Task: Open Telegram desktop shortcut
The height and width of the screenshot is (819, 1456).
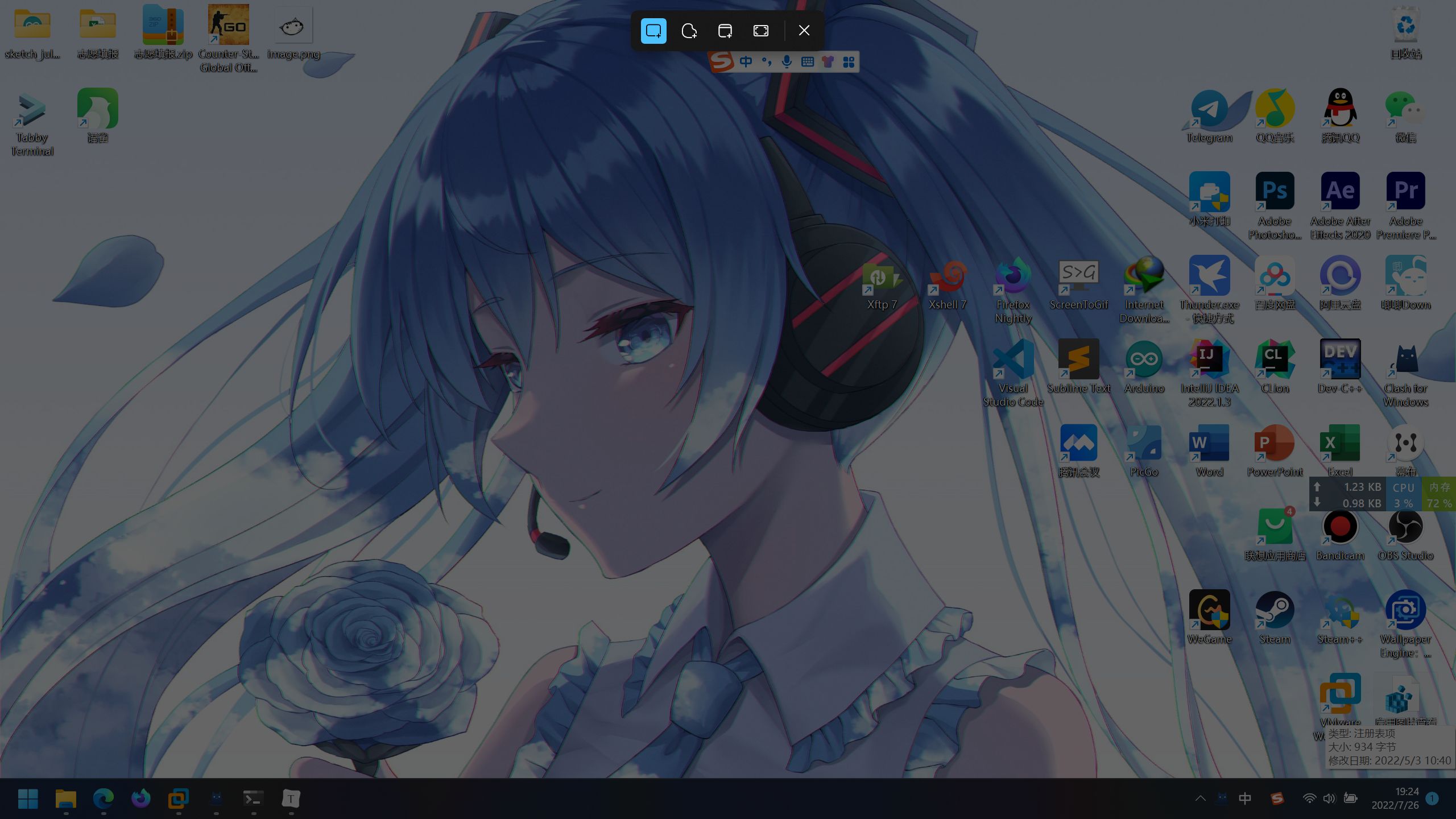Action: click(x=1209, y=109)
